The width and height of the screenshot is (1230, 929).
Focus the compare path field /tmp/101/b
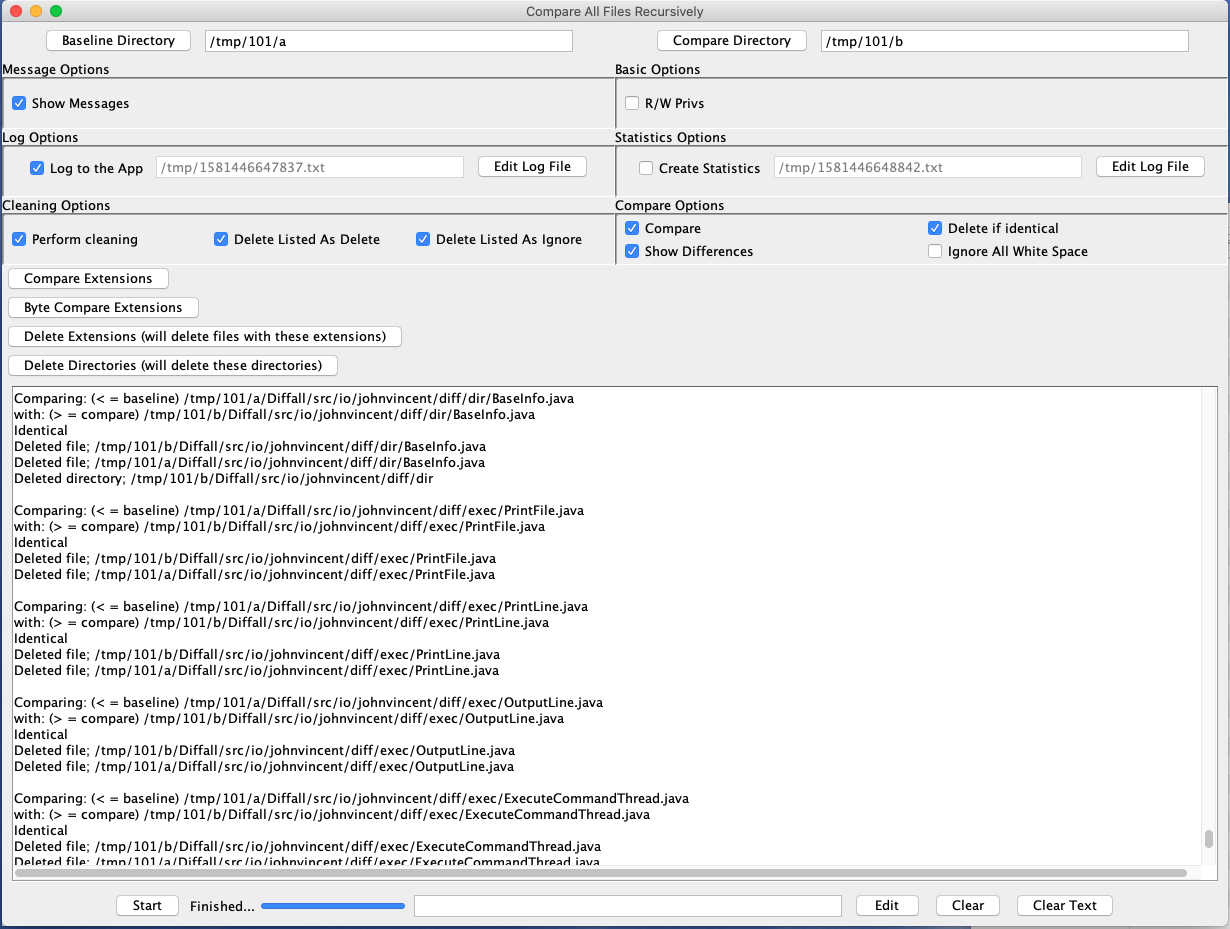pyautogui.click(x=1004, y=41)
